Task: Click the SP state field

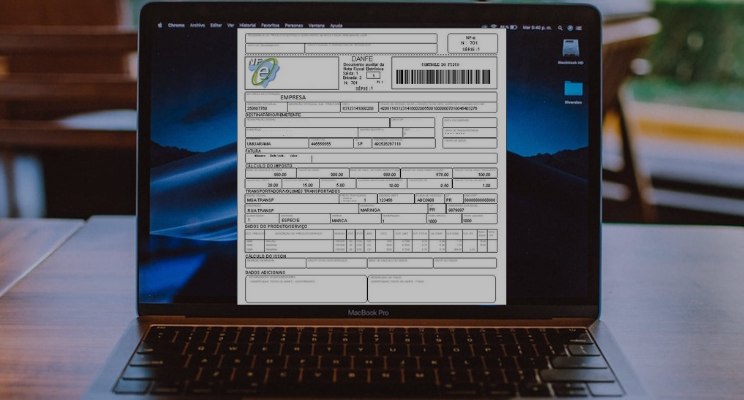Action: (x=362, y=143)
